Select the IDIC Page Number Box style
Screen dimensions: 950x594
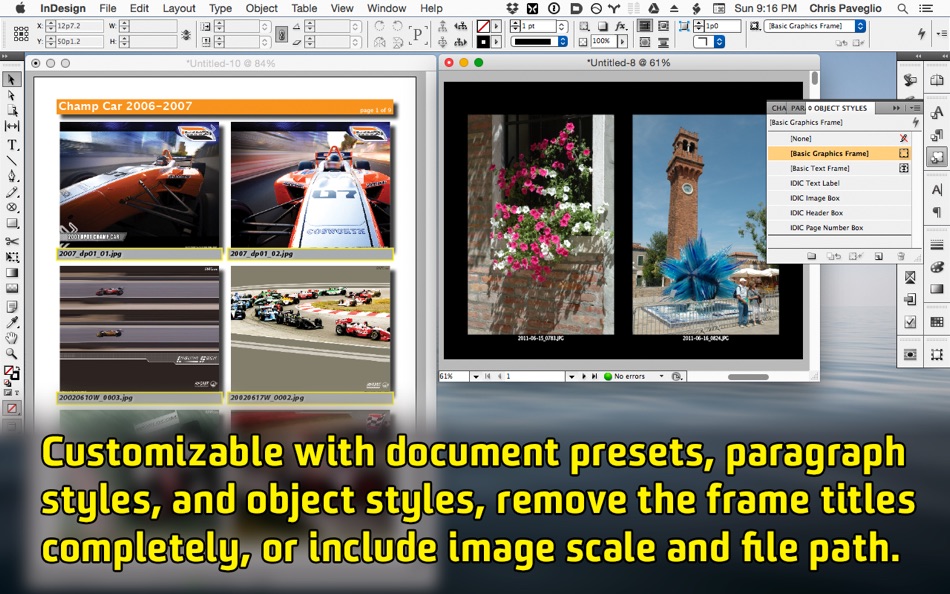[x=840, y=228]
